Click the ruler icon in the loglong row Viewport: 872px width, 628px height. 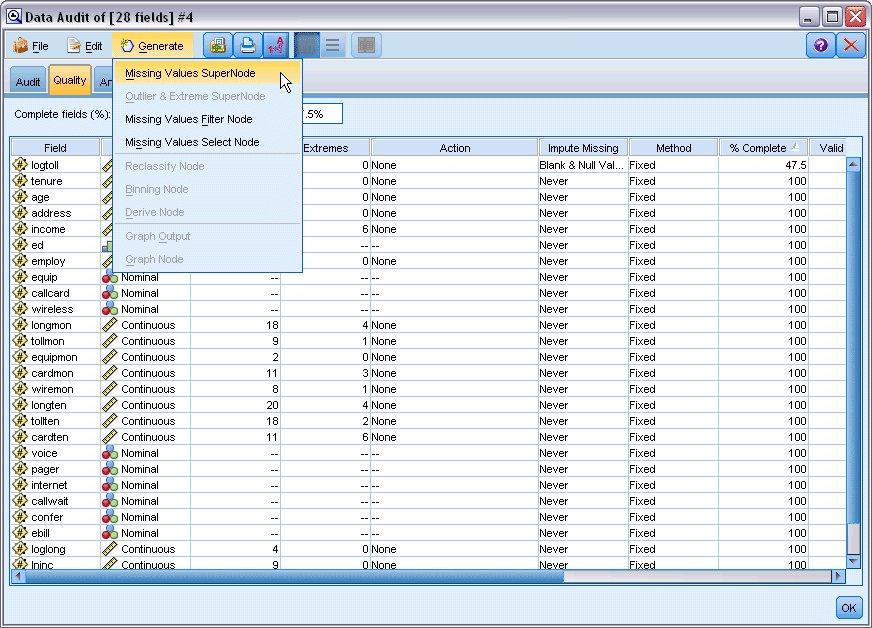tap(110, 549)
